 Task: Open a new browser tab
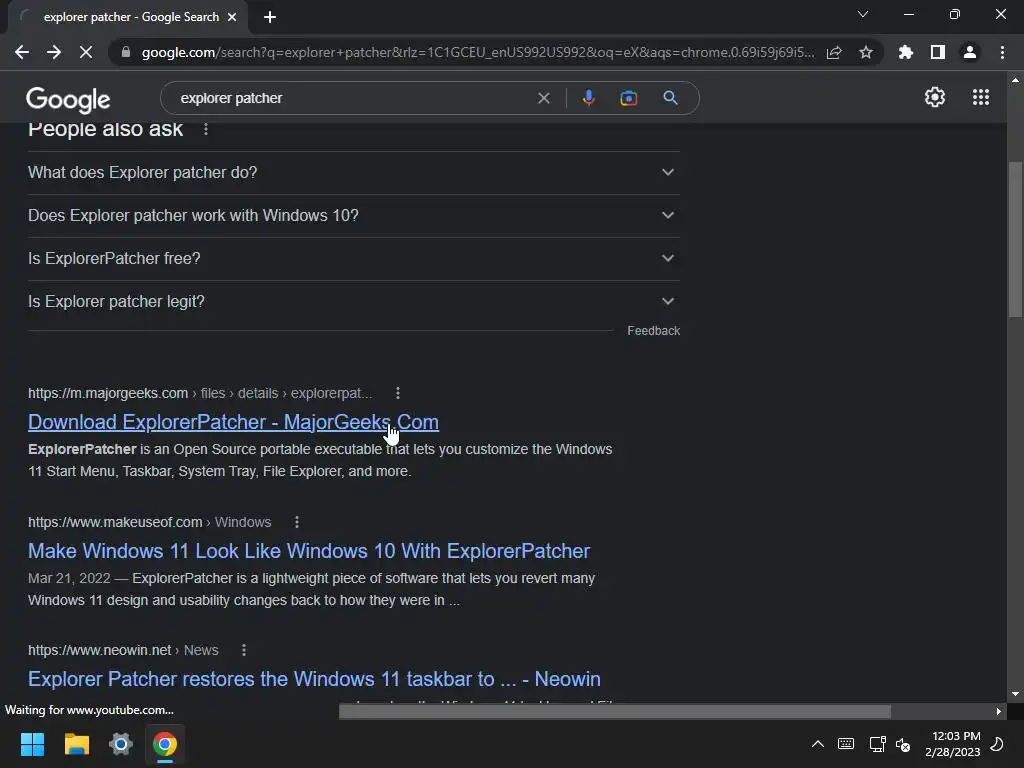270,17
